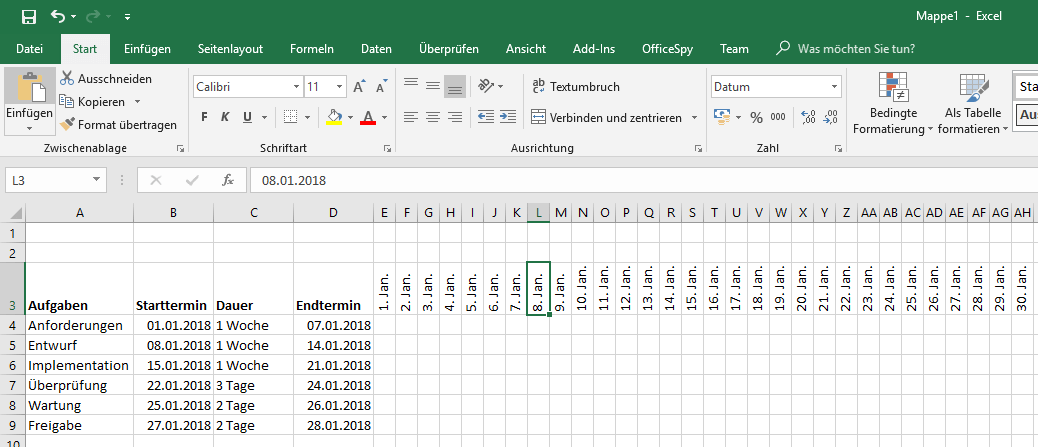Click the Ausschneiden scissors button
The image size is (1038, 447).
pos(105,79)
